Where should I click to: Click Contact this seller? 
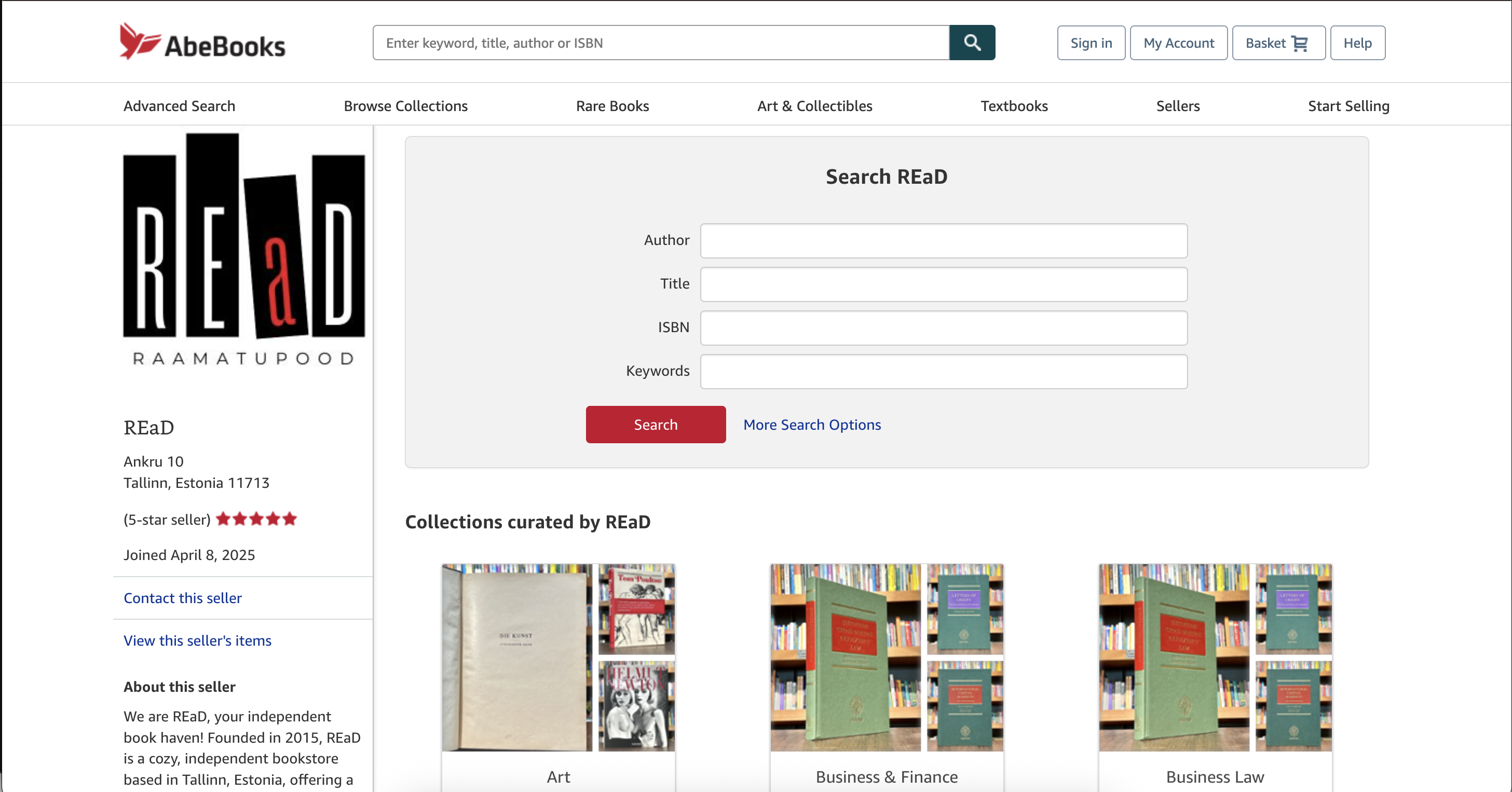pyautogui.click(x=183, y=598)
